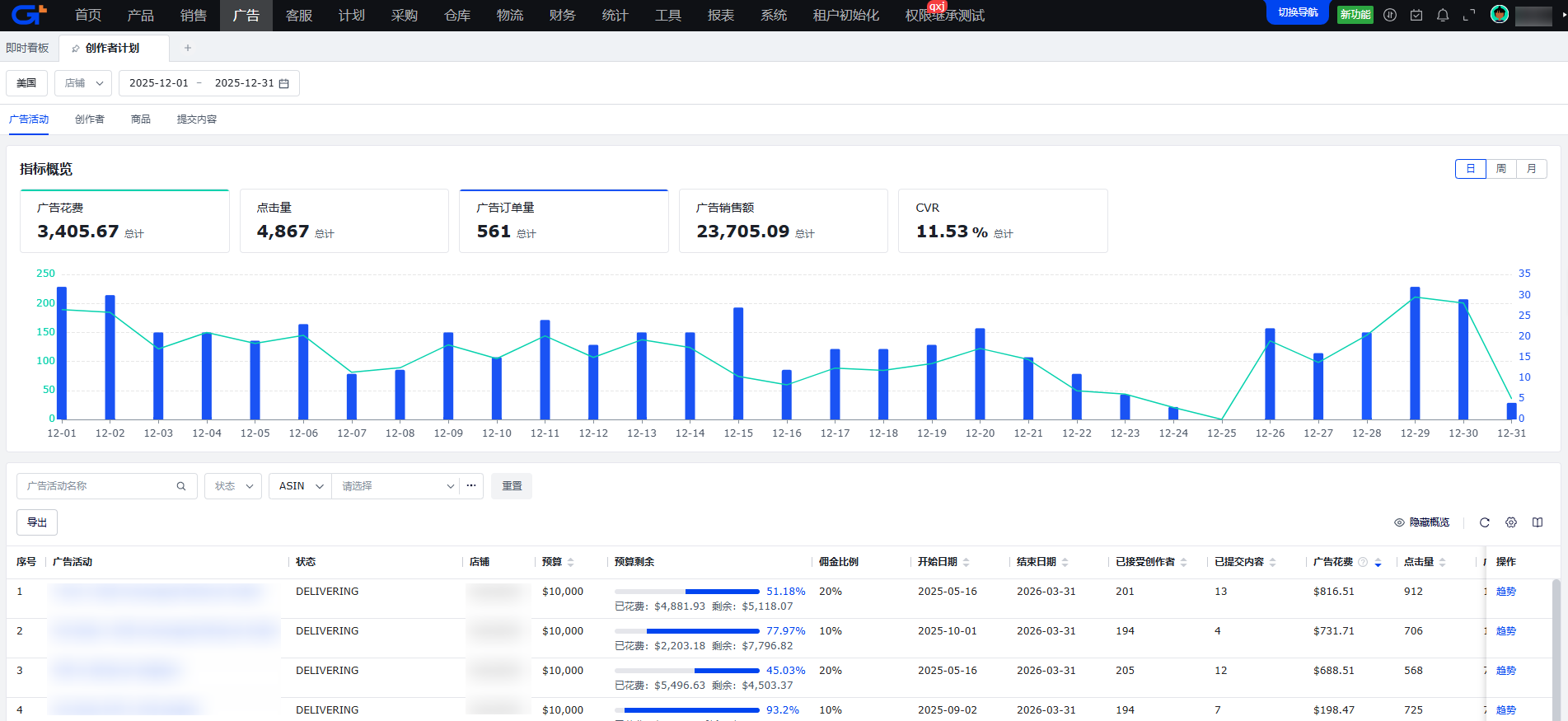Open the 店铺 store dropdown

click(83, 83)
